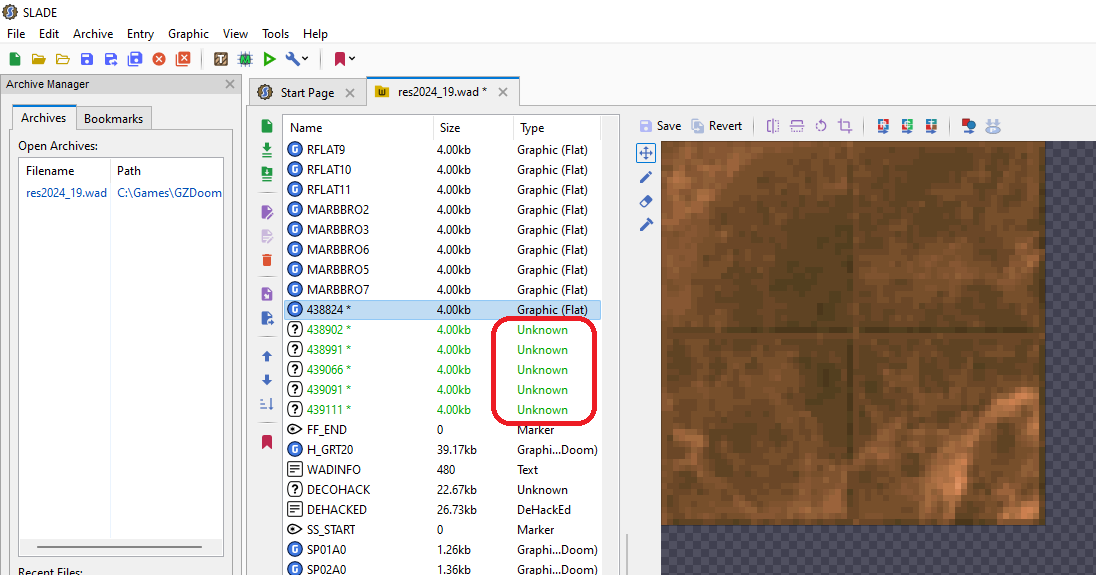Click the Sort entries icon
The image size is (1096, 575).
pyautogui.click(x=267, y=405)
